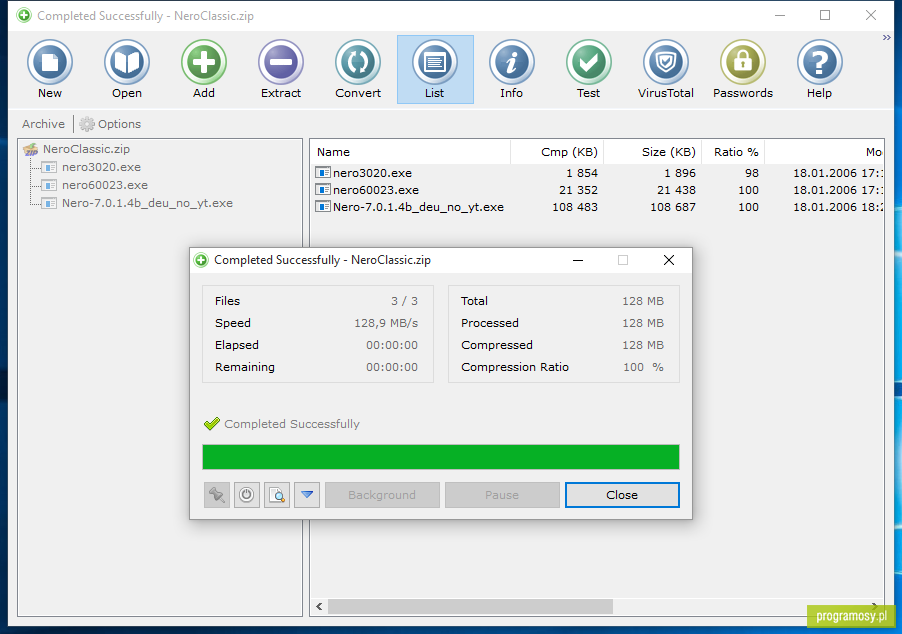This screenshot has width=902, height=634.
Task: Click the nero3020.exe file icon in the list
Action: click(323, 172)
